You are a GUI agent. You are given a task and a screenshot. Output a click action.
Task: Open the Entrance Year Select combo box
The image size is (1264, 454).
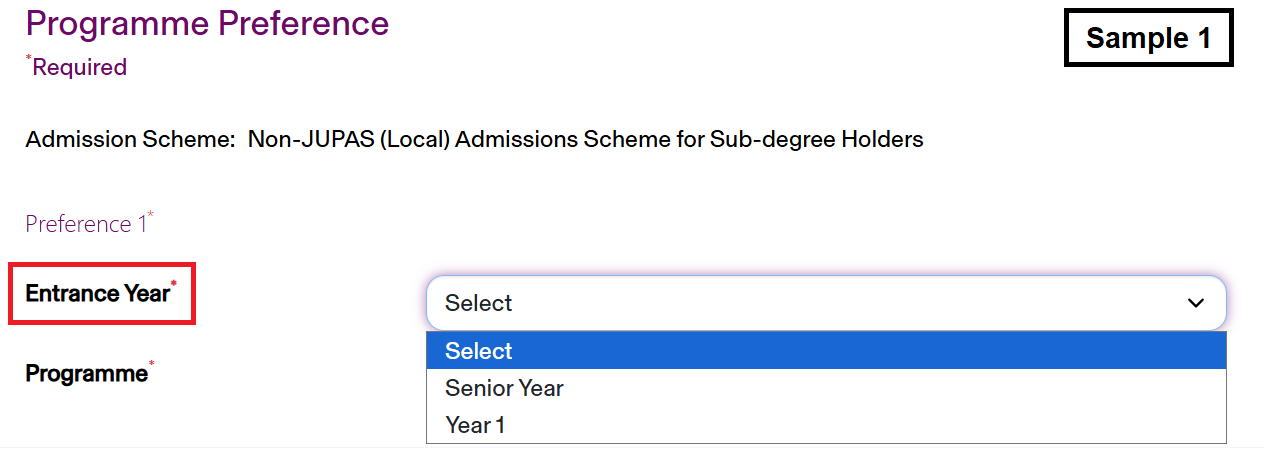pos(825,303)
